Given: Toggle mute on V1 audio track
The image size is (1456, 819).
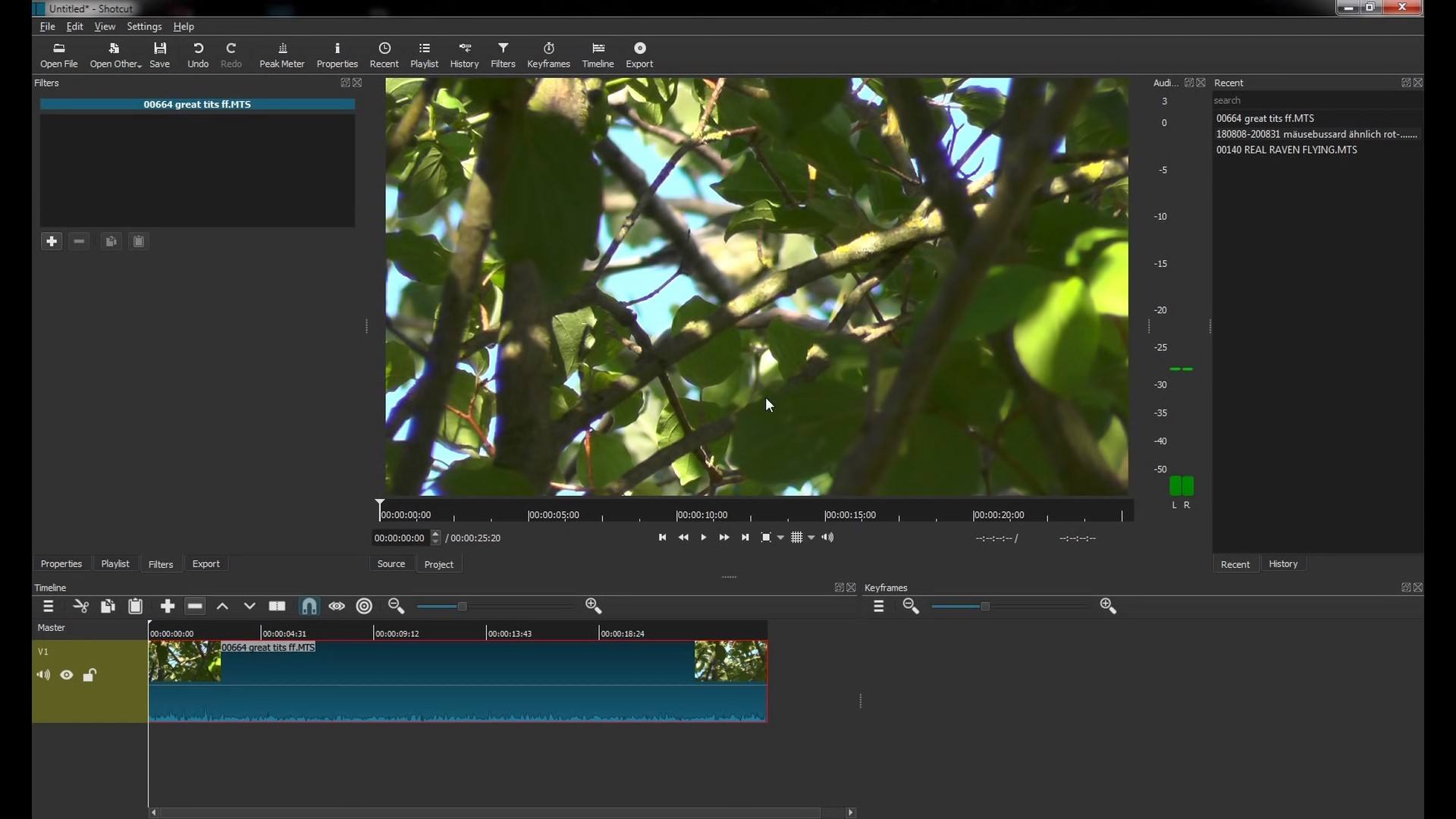Looking at the screenshot, I should [x=43, y=675].
